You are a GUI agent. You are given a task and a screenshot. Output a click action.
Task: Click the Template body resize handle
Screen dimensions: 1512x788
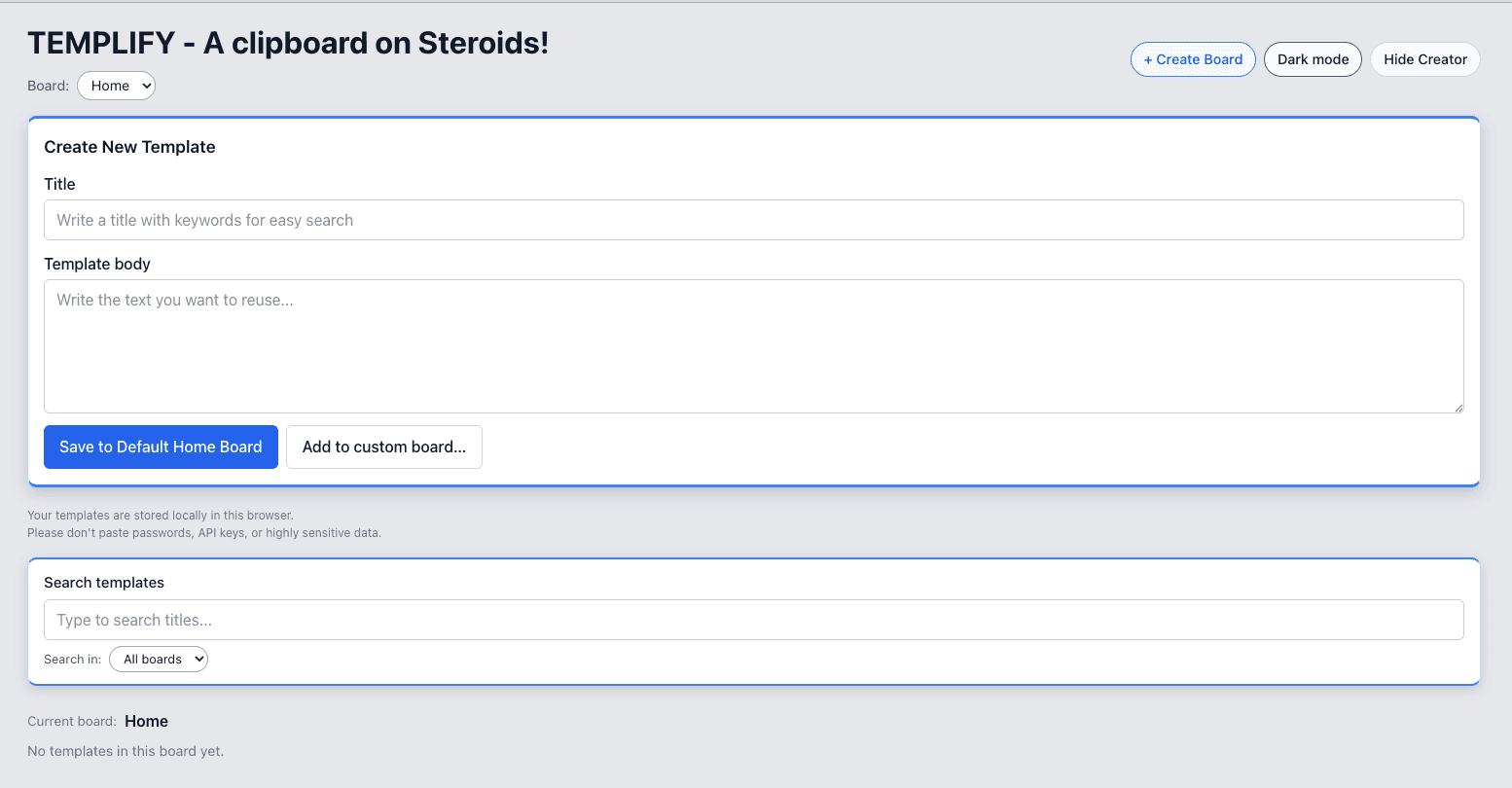point(1458,408)
